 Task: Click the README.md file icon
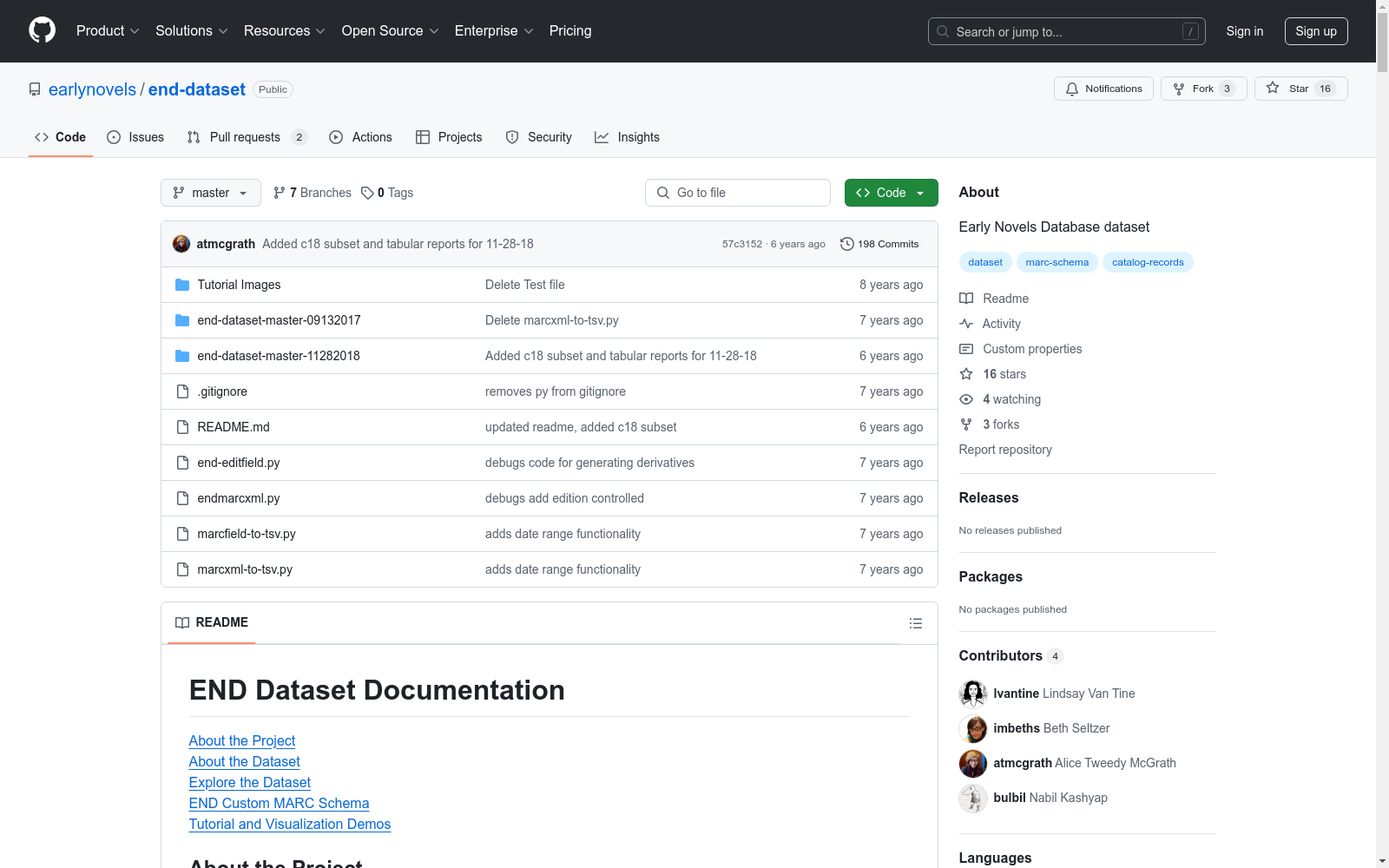coord(182,427)
